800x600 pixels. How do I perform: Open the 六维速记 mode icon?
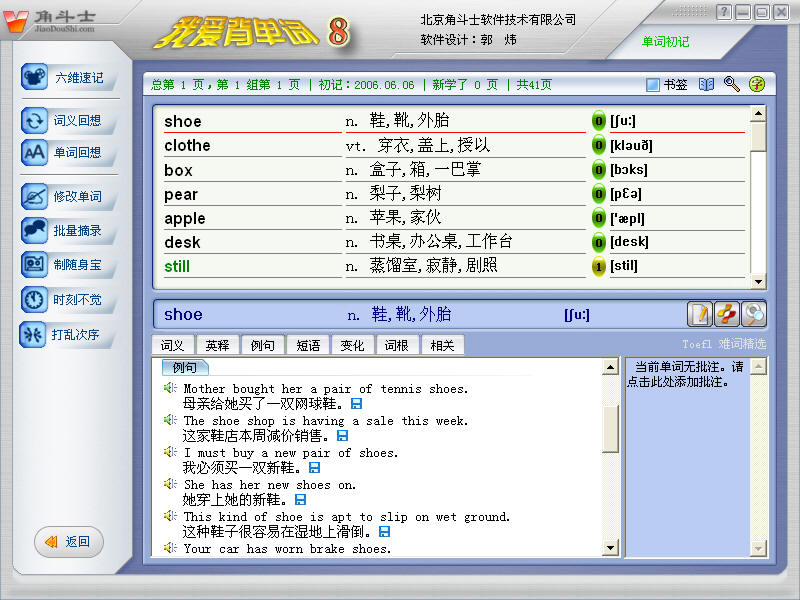pyautogui.click(x=35, y=77)
